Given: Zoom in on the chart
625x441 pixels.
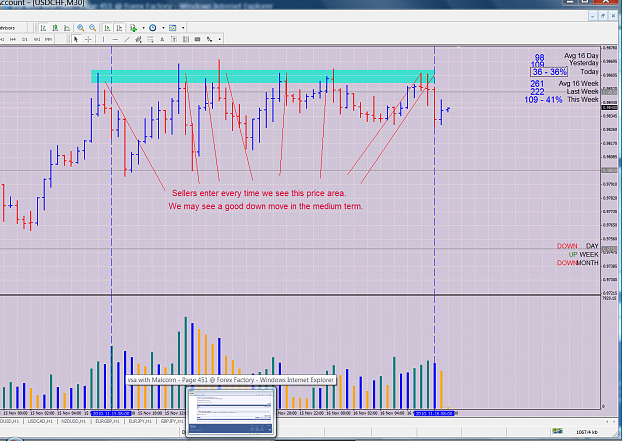Looking at the screenshot, I should pyautogui.click(x=81, y=28).
